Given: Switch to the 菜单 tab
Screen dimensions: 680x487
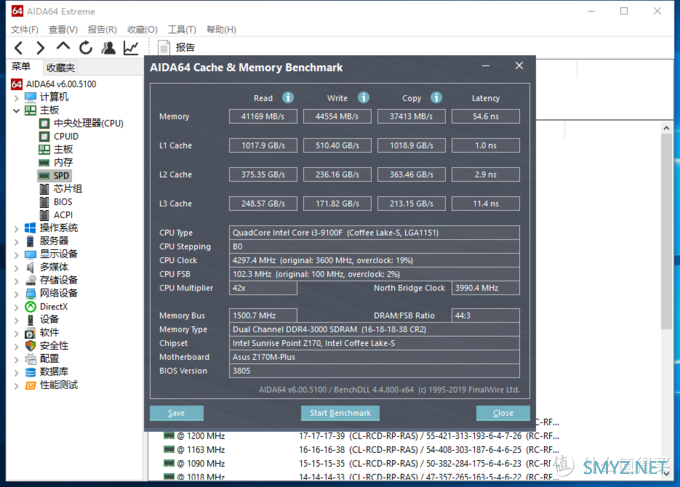Looking at the screenshot, I should coord(21,66).
